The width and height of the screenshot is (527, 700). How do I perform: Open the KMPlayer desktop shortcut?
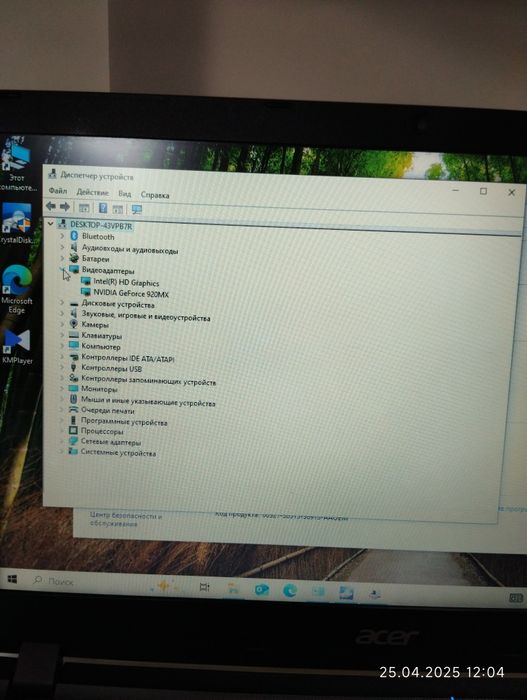click(x=17, y=346)
